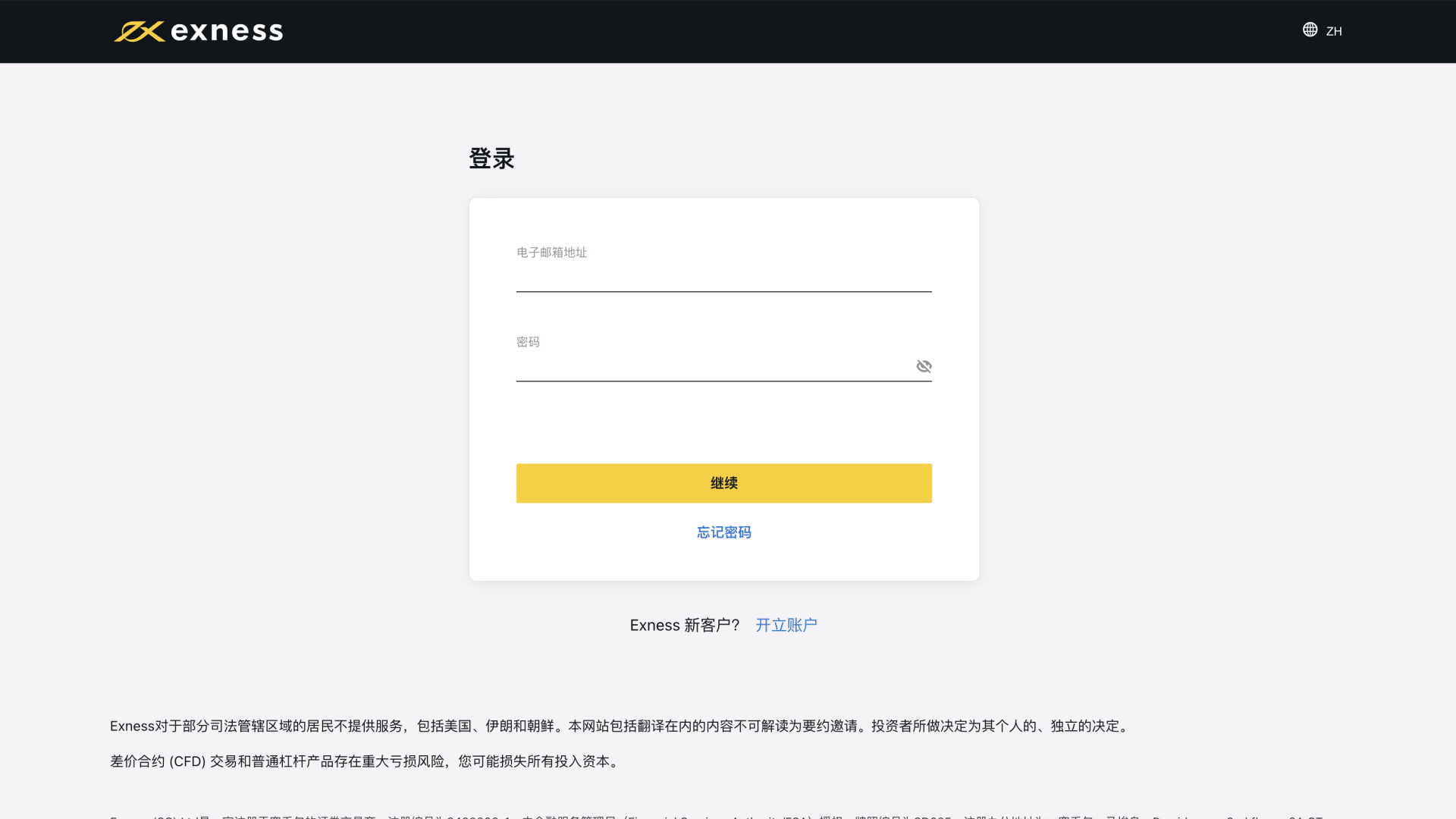Image resolution: width=1456 pixels, height=819 pixels.
Task: Click the 密码 field label
Action: (x=528, y=342)
